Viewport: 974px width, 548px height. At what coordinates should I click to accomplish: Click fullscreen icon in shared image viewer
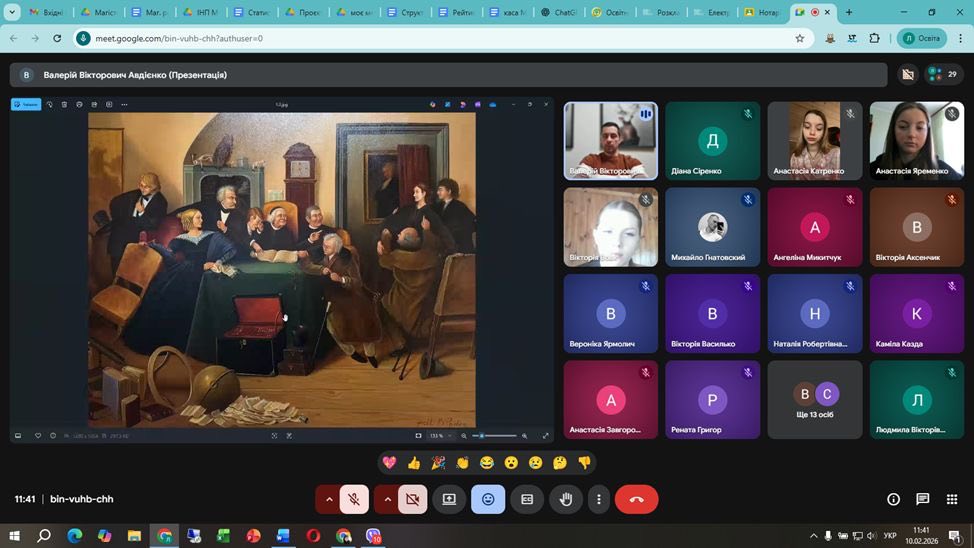545,436
